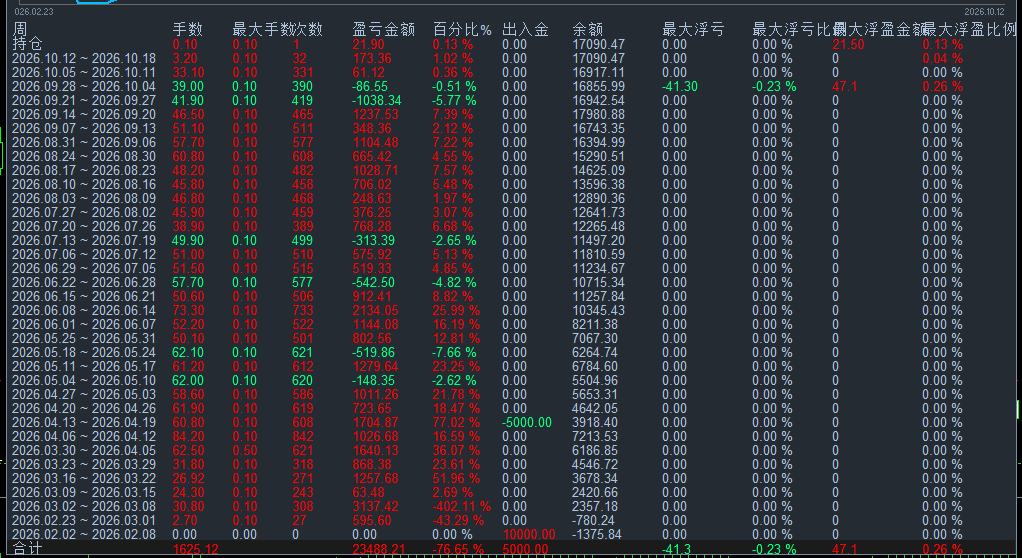Select week row 2026.07.06 ~ 2026.07.12
The height and width of the screenshot is (558, 1022).
point(84,255)
